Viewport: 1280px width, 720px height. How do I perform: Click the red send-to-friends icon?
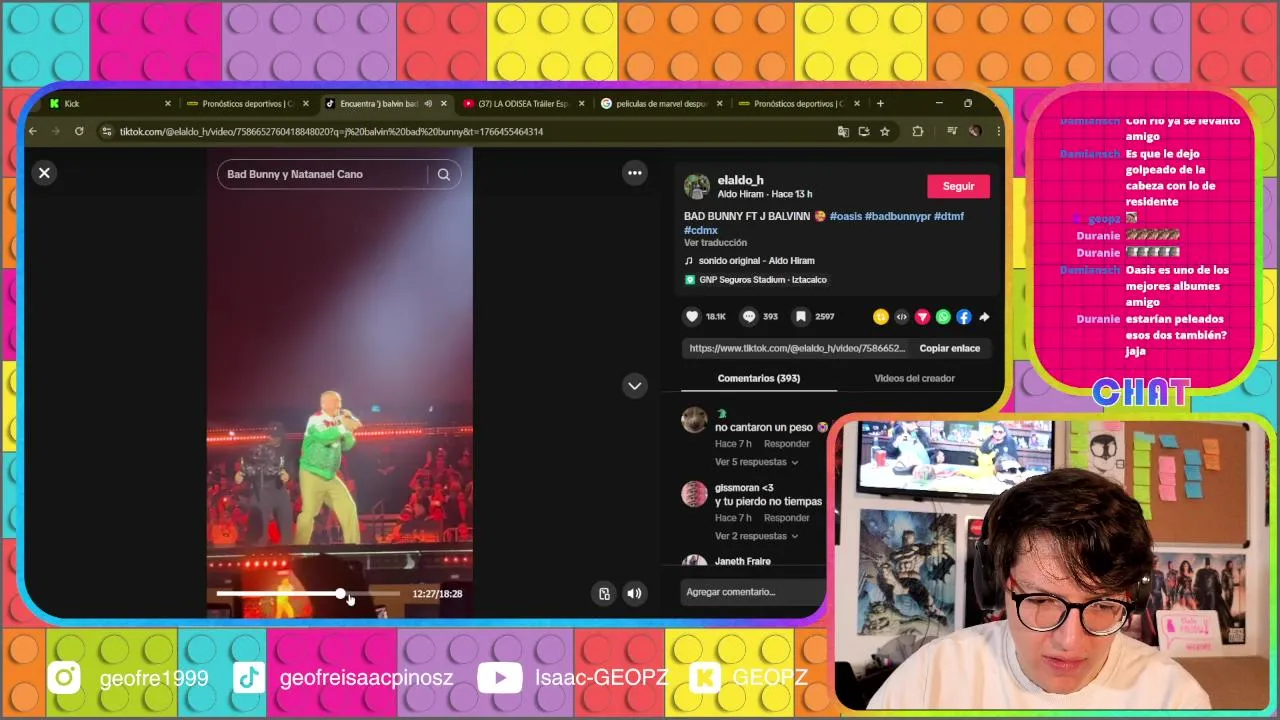[922, 317]
